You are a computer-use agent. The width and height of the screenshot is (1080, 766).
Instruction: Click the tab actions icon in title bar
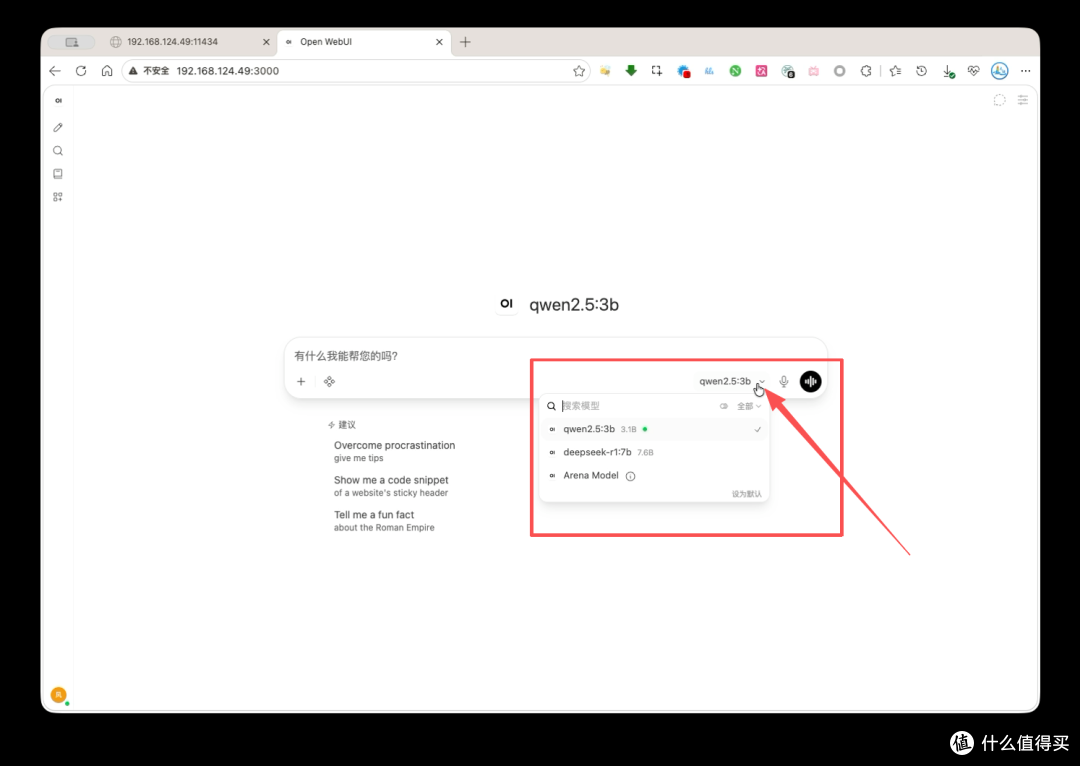72,42
